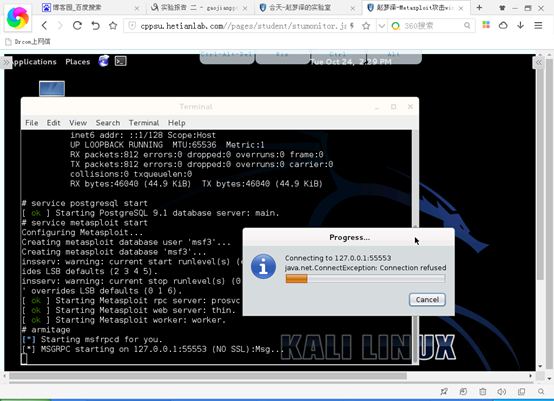Open the Terminal View menu
554x401 pixels.
78,123
